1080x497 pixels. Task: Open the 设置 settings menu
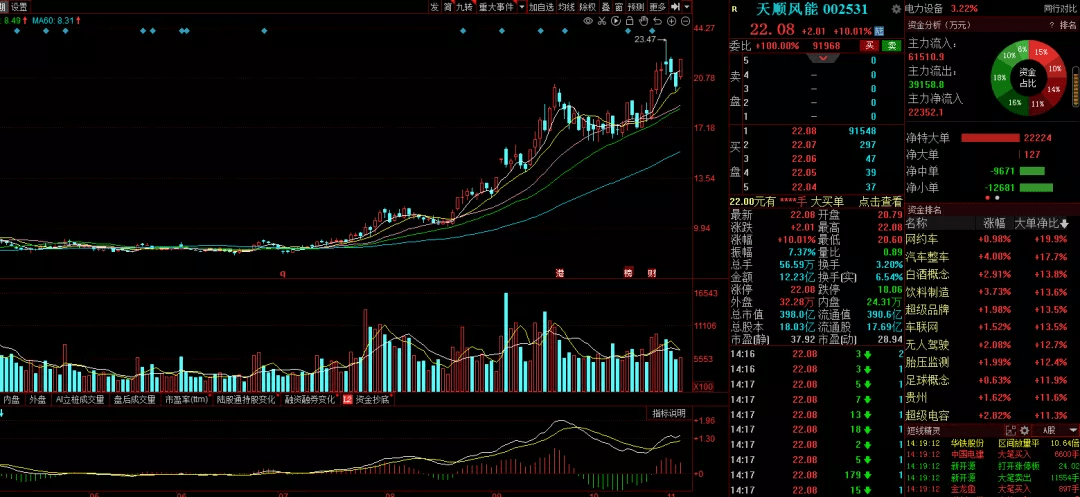point(19,7)
